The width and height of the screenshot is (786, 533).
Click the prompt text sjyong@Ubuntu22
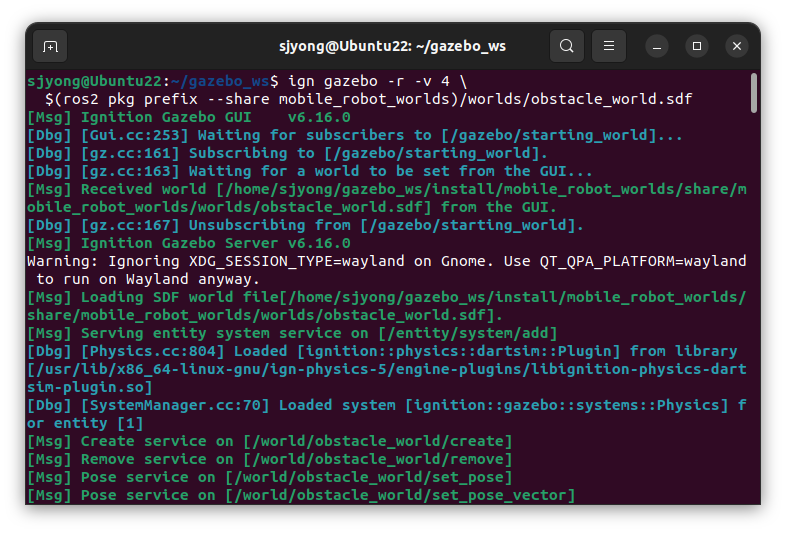point(95,81)
